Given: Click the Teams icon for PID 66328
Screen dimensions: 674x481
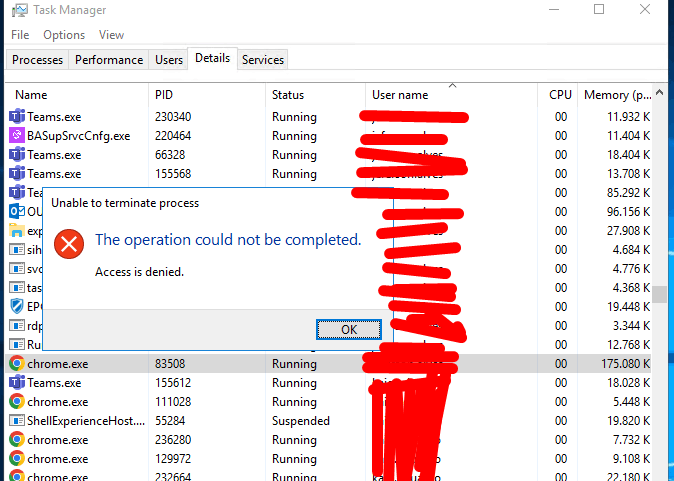Looking at the screenshot, I should coord(17,154).
